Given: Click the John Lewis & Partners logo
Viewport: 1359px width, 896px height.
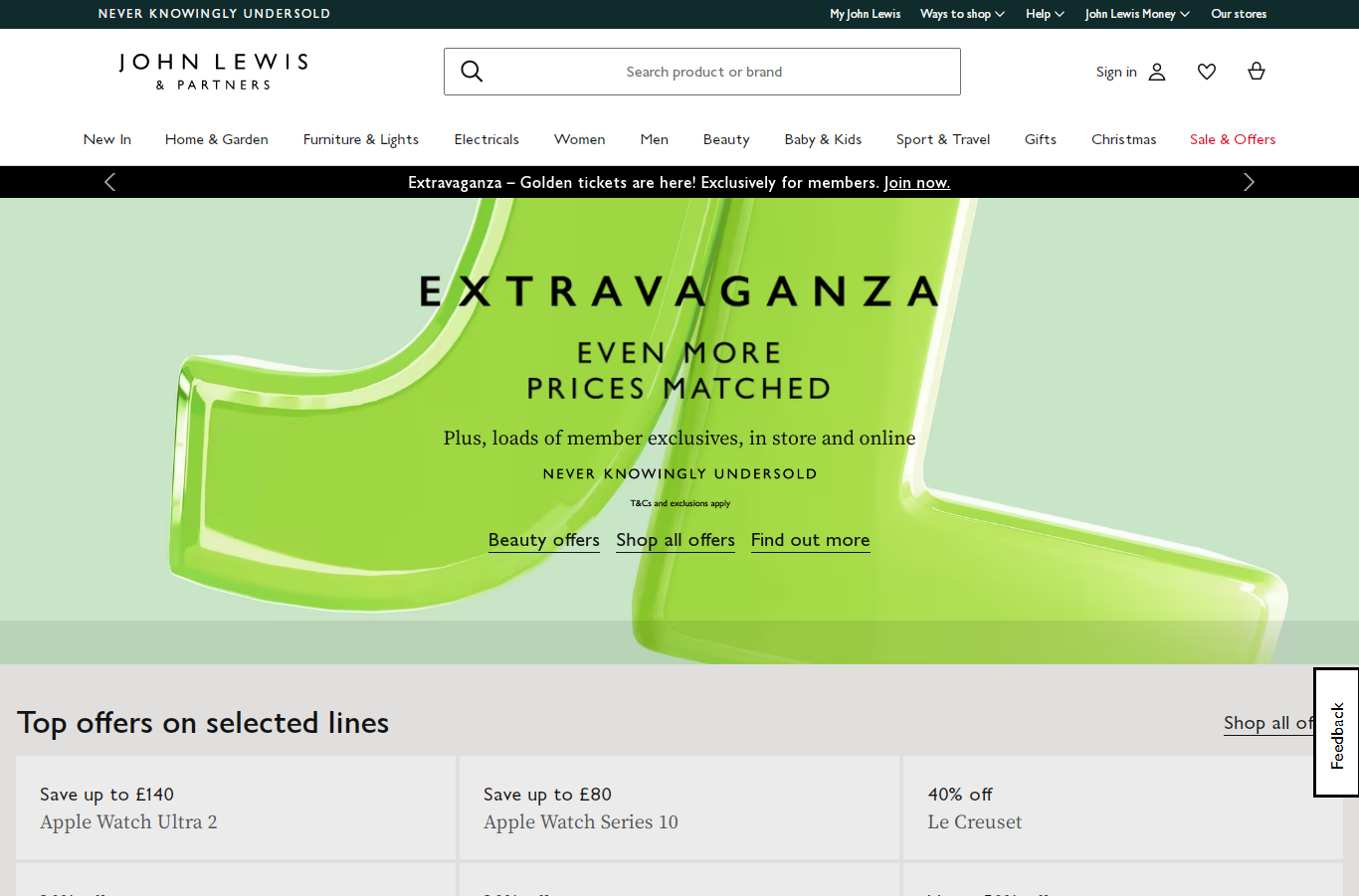Looking at the screenshot, I should coord(213,72).
